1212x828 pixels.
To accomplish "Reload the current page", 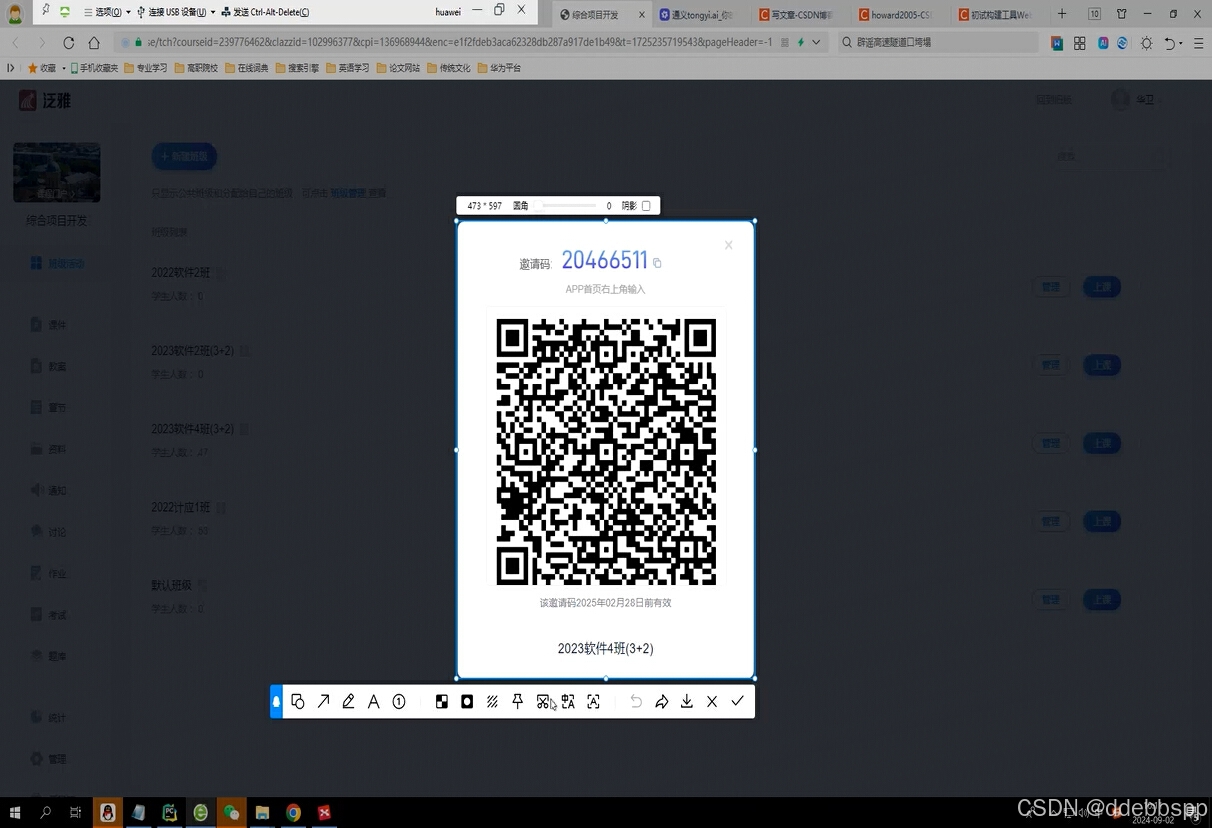I will pos(68,43).
